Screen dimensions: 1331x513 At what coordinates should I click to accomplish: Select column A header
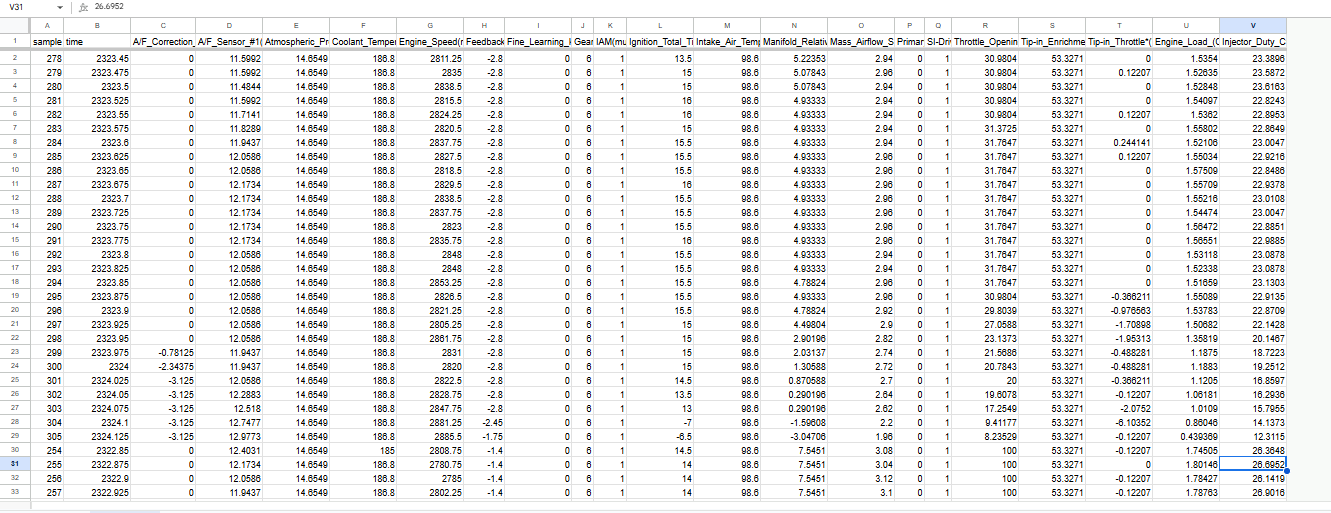pos(47,24)
